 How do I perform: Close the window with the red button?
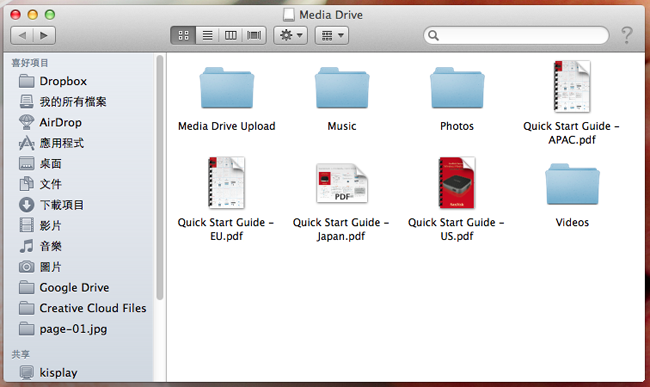tap(16, 15)
